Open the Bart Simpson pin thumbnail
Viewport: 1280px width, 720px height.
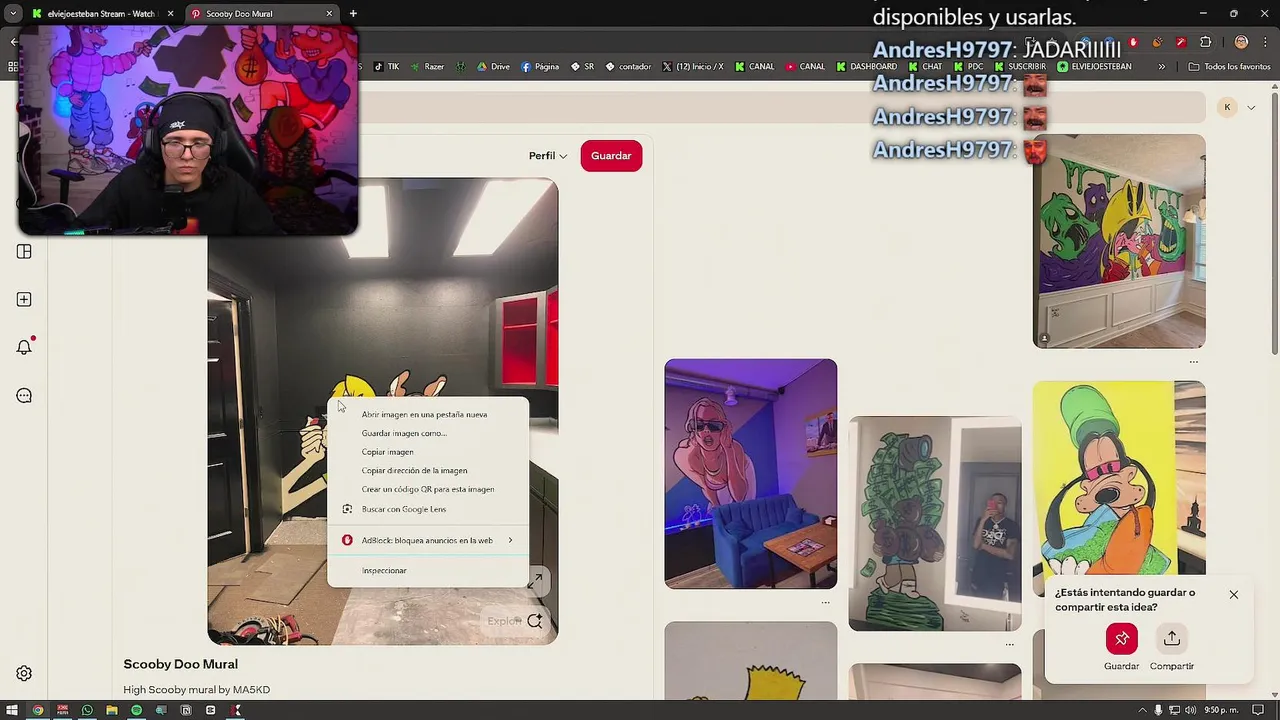point(751,660)
